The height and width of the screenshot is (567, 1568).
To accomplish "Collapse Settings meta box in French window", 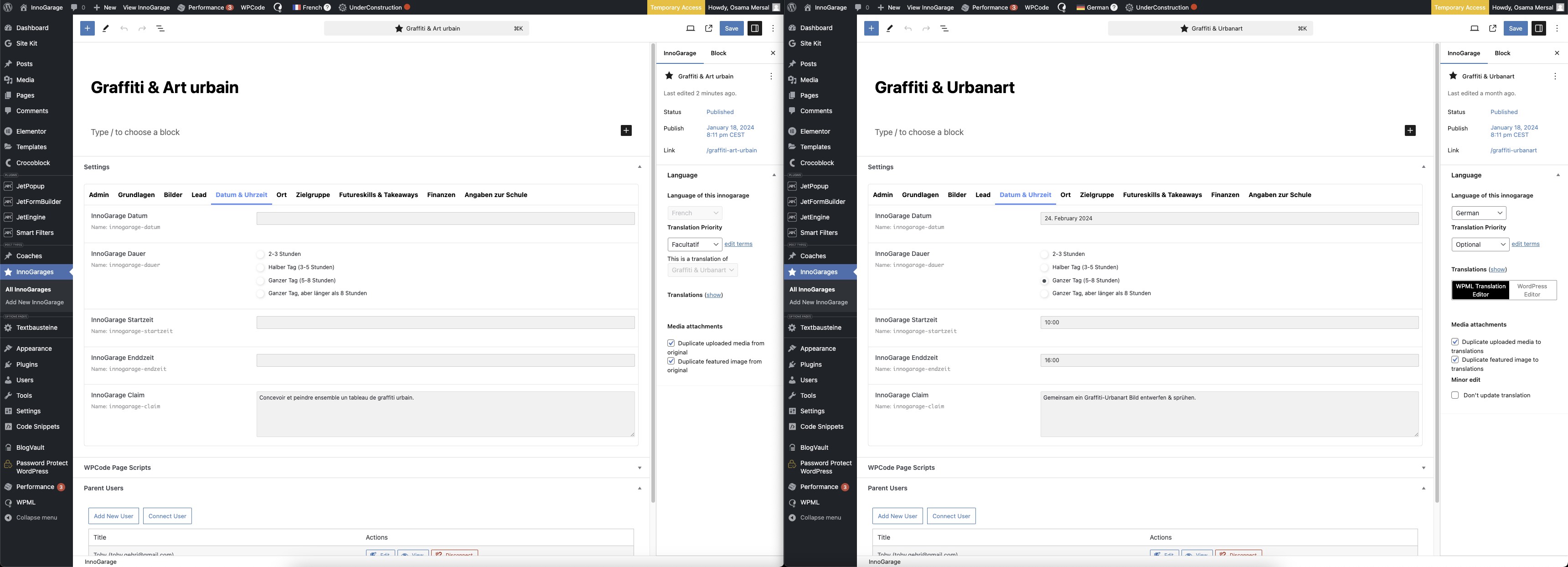I will coord(639,167).
